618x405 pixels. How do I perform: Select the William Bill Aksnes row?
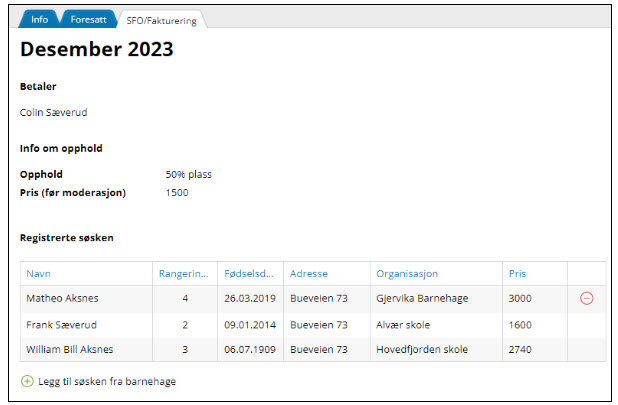69,349
